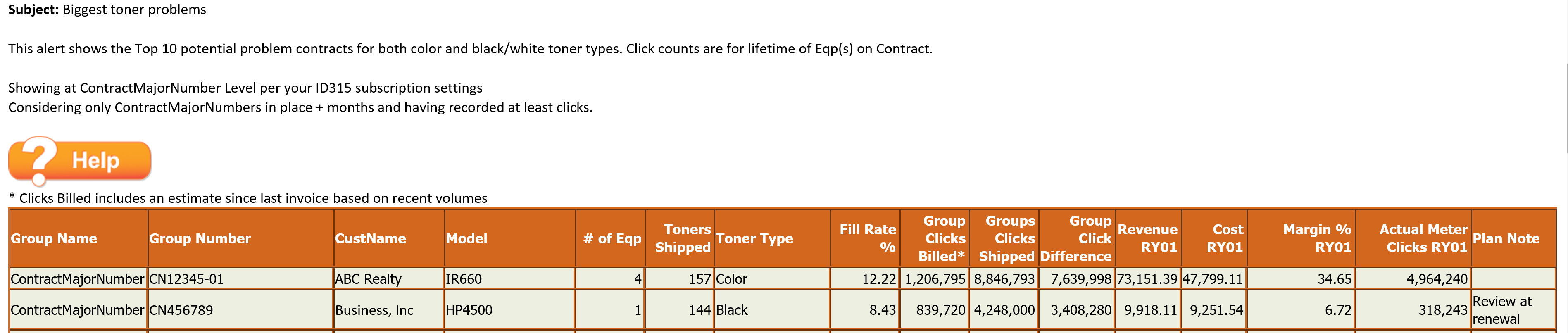1568x333 pixels.
Task: Click the HP4500 model cell
Action: click(x=469, y=310)
